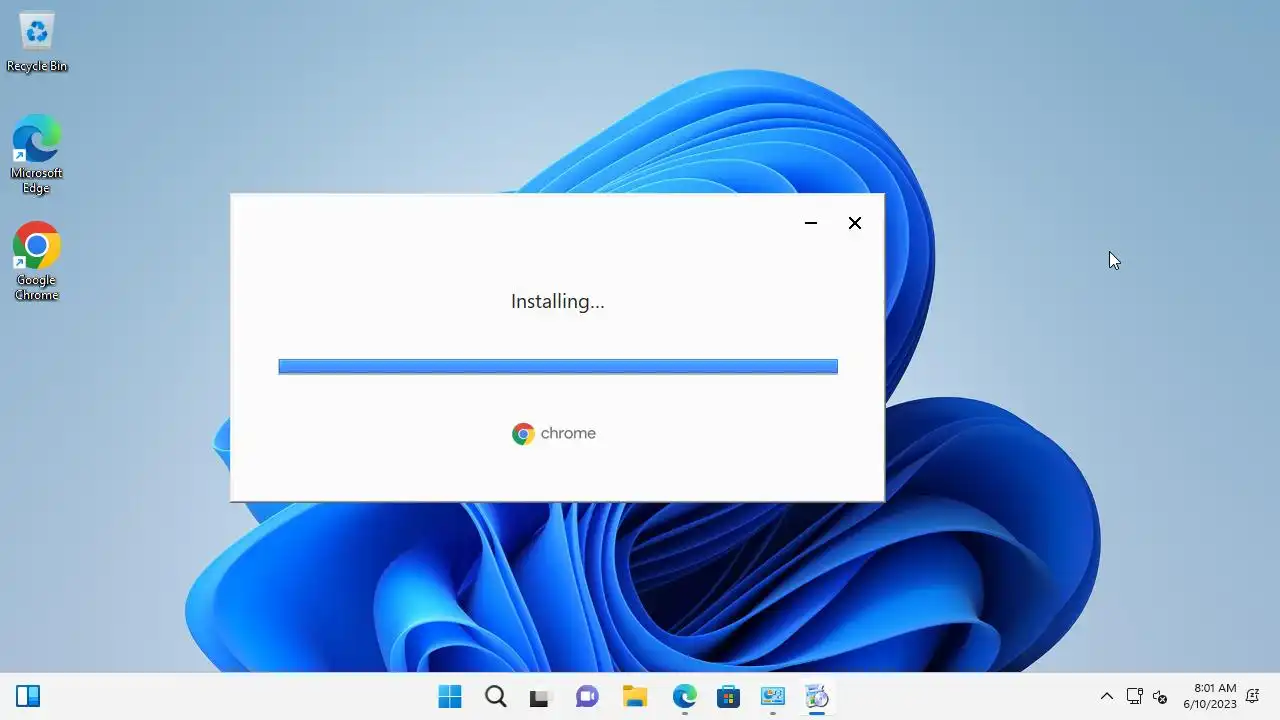Launch Microsoft Edge from taskbar

tap(684, 696)
